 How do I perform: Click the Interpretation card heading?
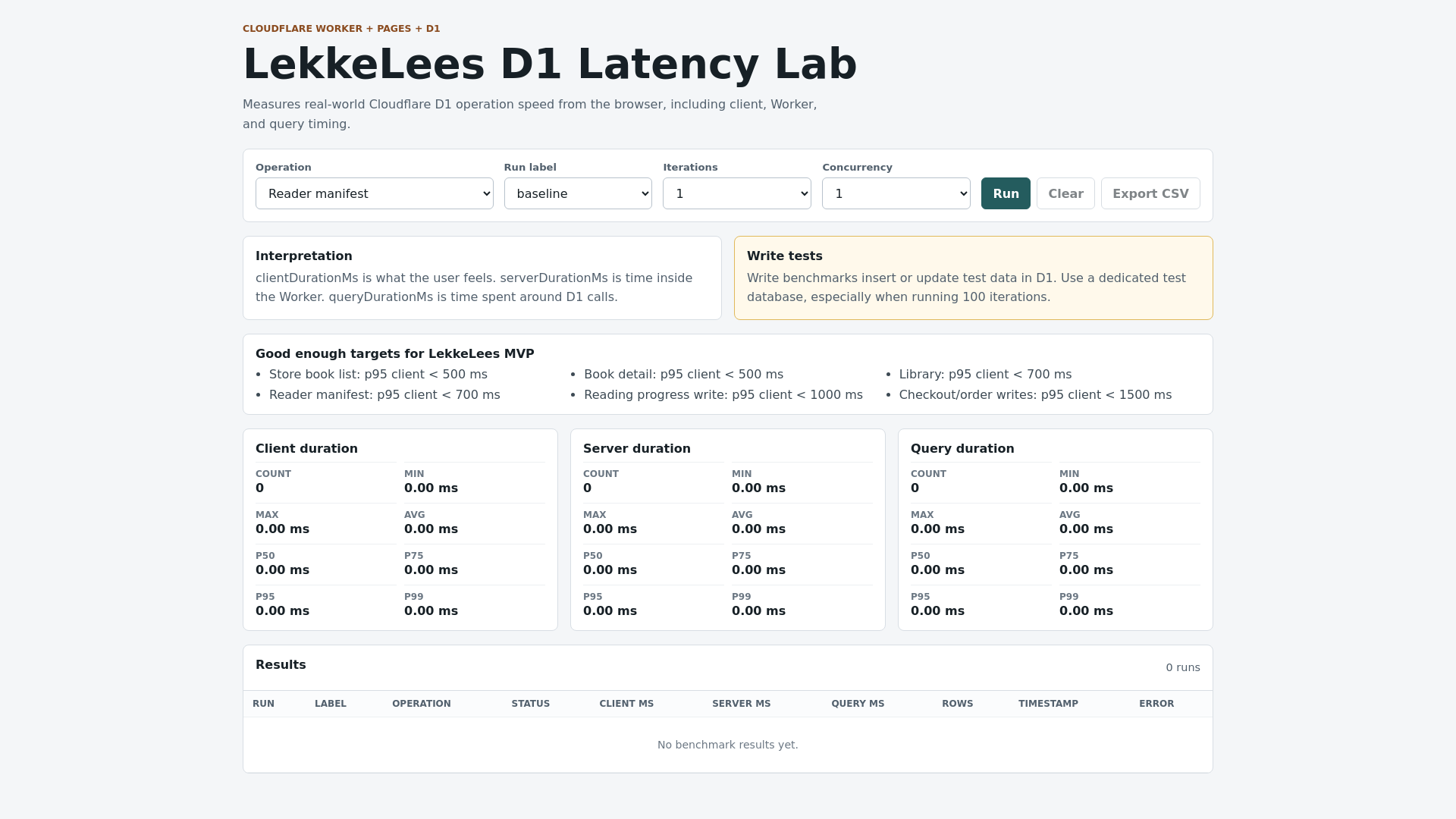[304, 256]
